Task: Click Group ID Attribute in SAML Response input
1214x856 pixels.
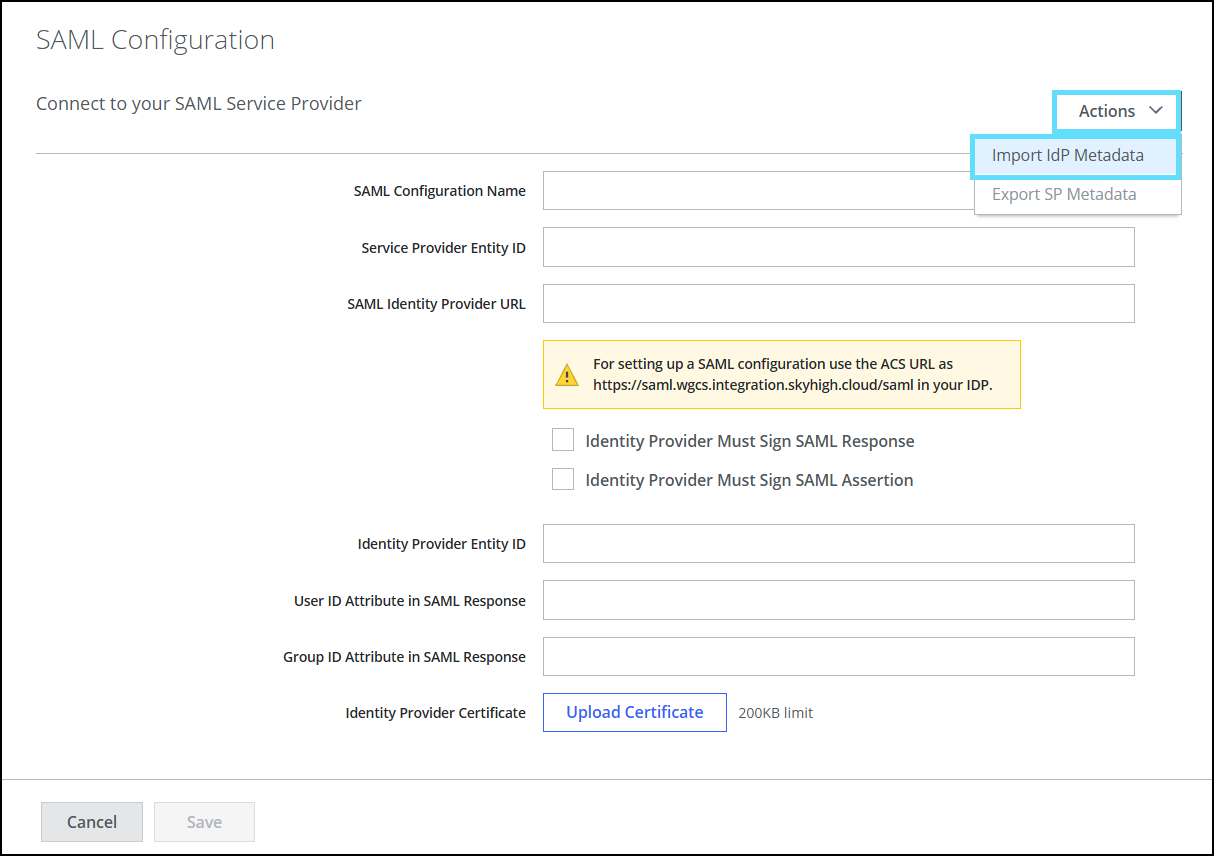Action: coord(838,657)
